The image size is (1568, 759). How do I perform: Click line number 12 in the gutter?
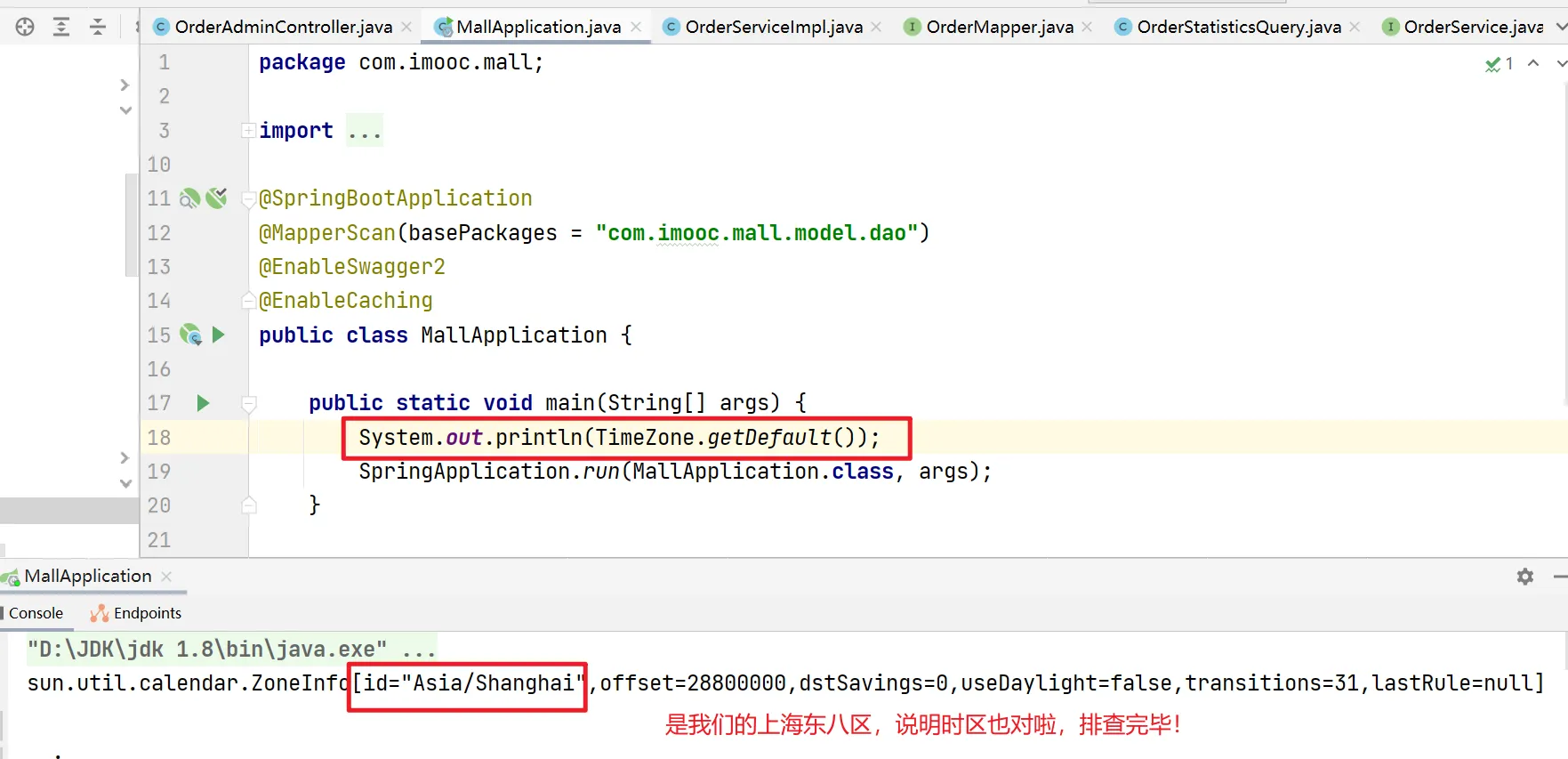click(x=159, y=233)
